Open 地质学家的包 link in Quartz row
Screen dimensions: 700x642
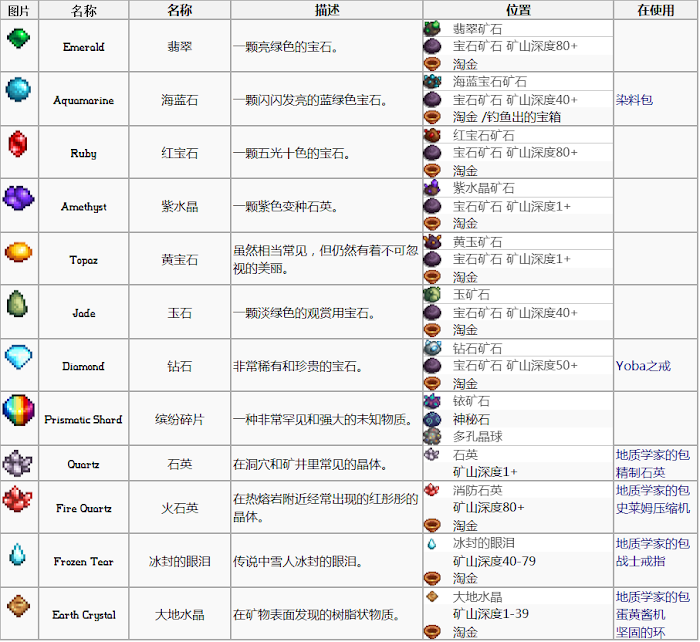point(653,455)
